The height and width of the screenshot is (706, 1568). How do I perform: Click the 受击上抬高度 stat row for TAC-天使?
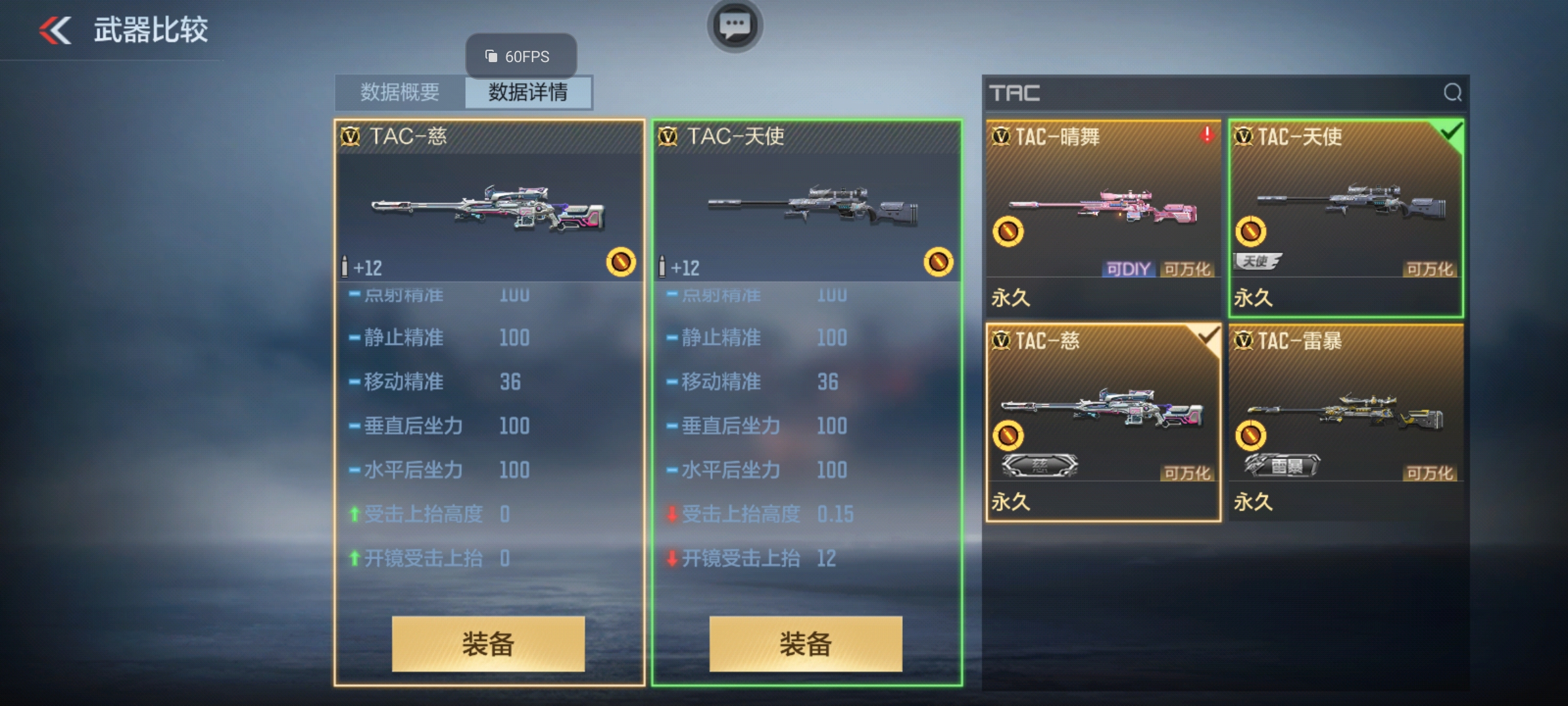coord(806,514)
